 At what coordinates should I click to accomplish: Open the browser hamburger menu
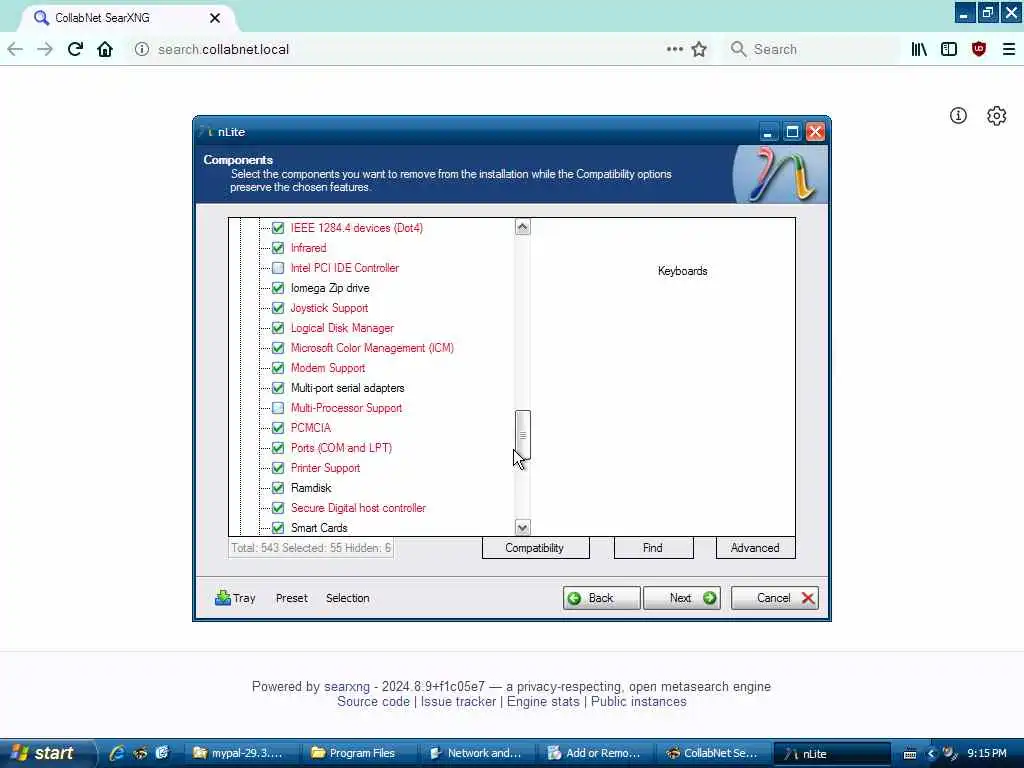tap(1009, 49)
